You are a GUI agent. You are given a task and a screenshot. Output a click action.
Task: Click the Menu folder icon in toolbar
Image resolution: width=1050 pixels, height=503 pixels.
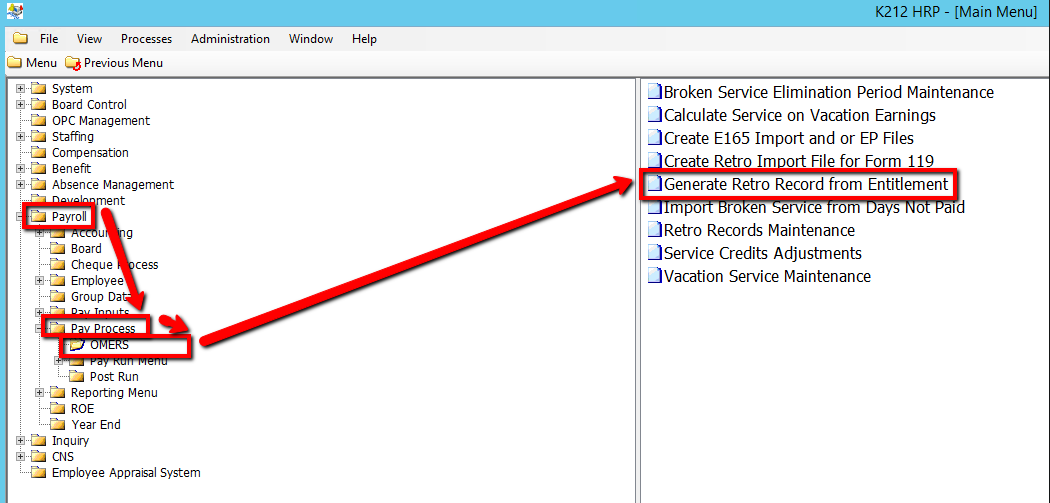click(14, 63)
